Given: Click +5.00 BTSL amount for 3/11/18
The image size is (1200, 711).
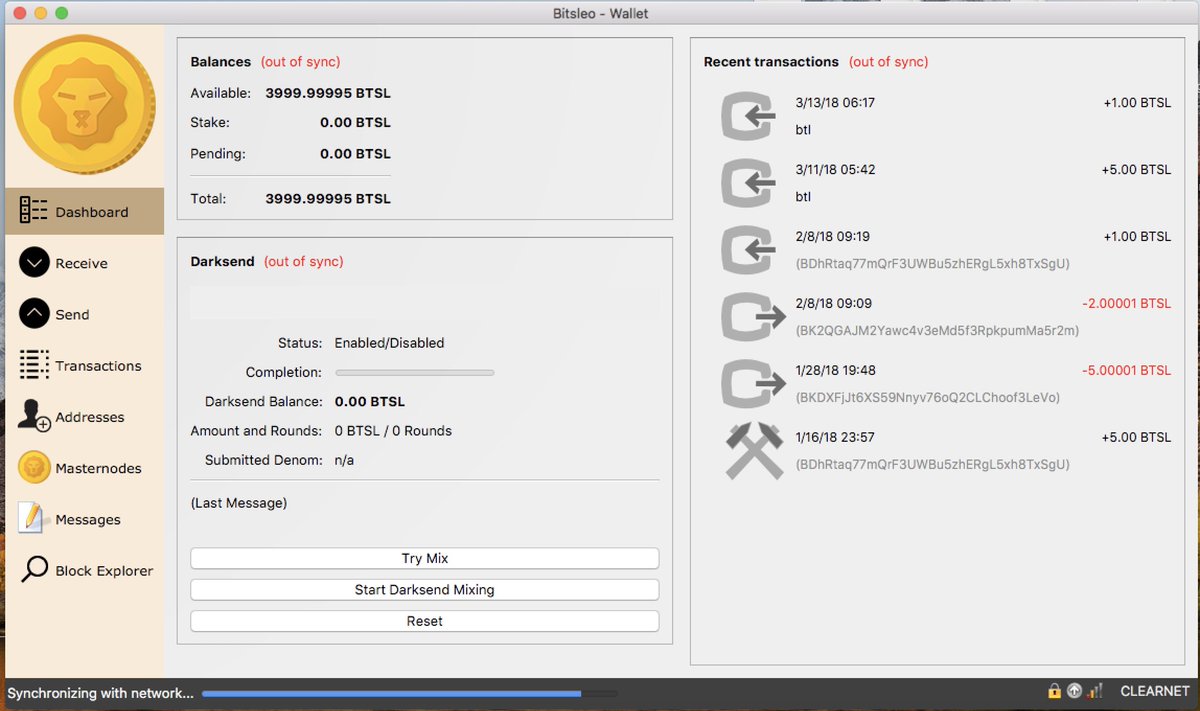Looking at the screenshot, I should [x=1137, y=169].
